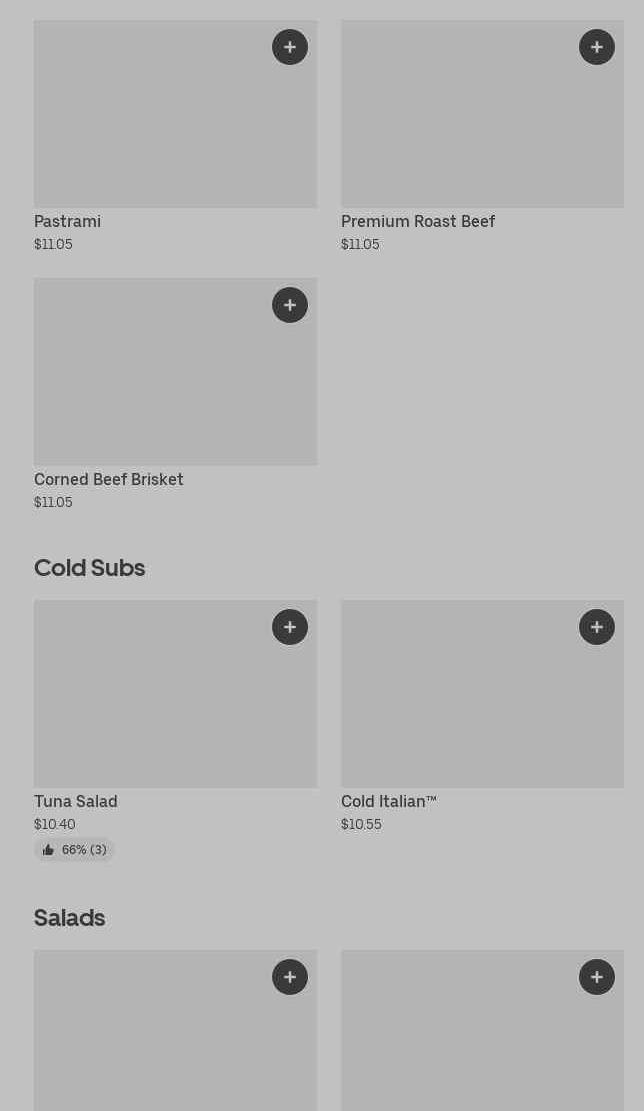The height and width of the screenshot is (1111, 644).
Task: Add second Salads item with plus icon
Action: (x=597, y=977)
